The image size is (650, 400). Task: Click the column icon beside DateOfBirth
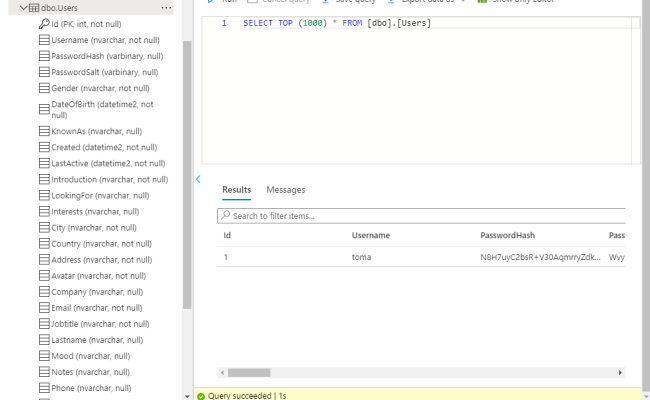pyautogui.click(x=44, y=109)
